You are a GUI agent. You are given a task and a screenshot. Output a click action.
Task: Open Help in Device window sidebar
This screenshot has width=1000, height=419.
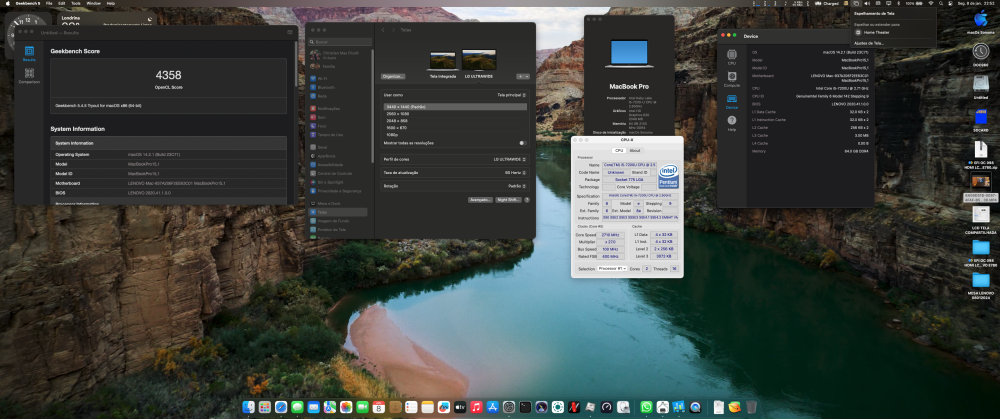(732, 122)
